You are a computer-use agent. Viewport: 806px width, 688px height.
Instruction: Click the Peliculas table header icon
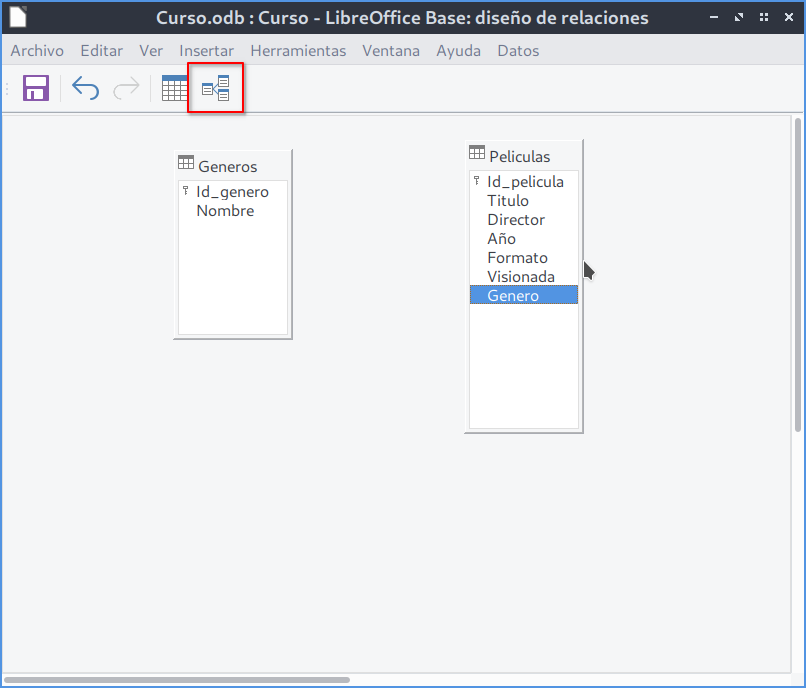(x=477, y=153)
